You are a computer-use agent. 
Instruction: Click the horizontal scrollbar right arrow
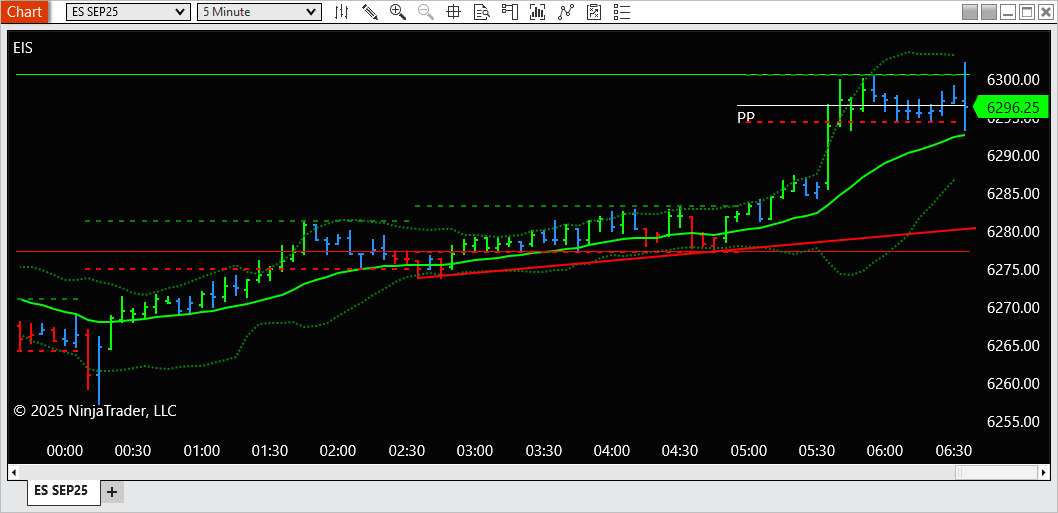1045,472
